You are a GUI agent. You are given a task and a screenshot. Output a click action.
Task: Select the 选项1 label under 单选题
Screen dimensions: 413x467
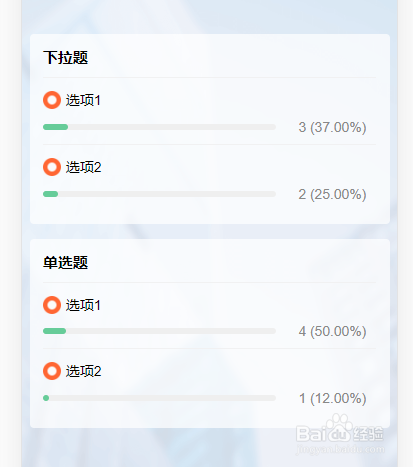point(83,305)
